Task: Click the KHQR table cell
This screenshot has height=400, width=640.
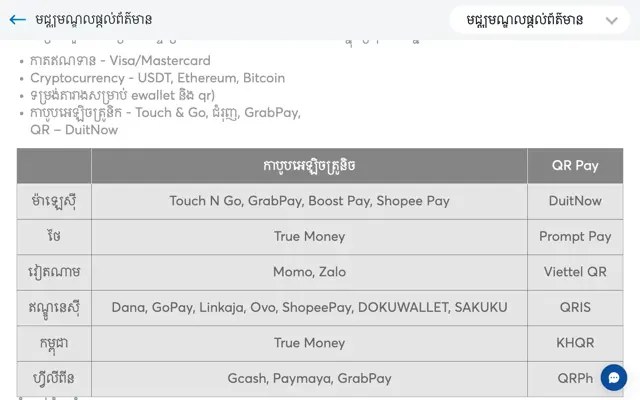Action: (x=575, y=343)
